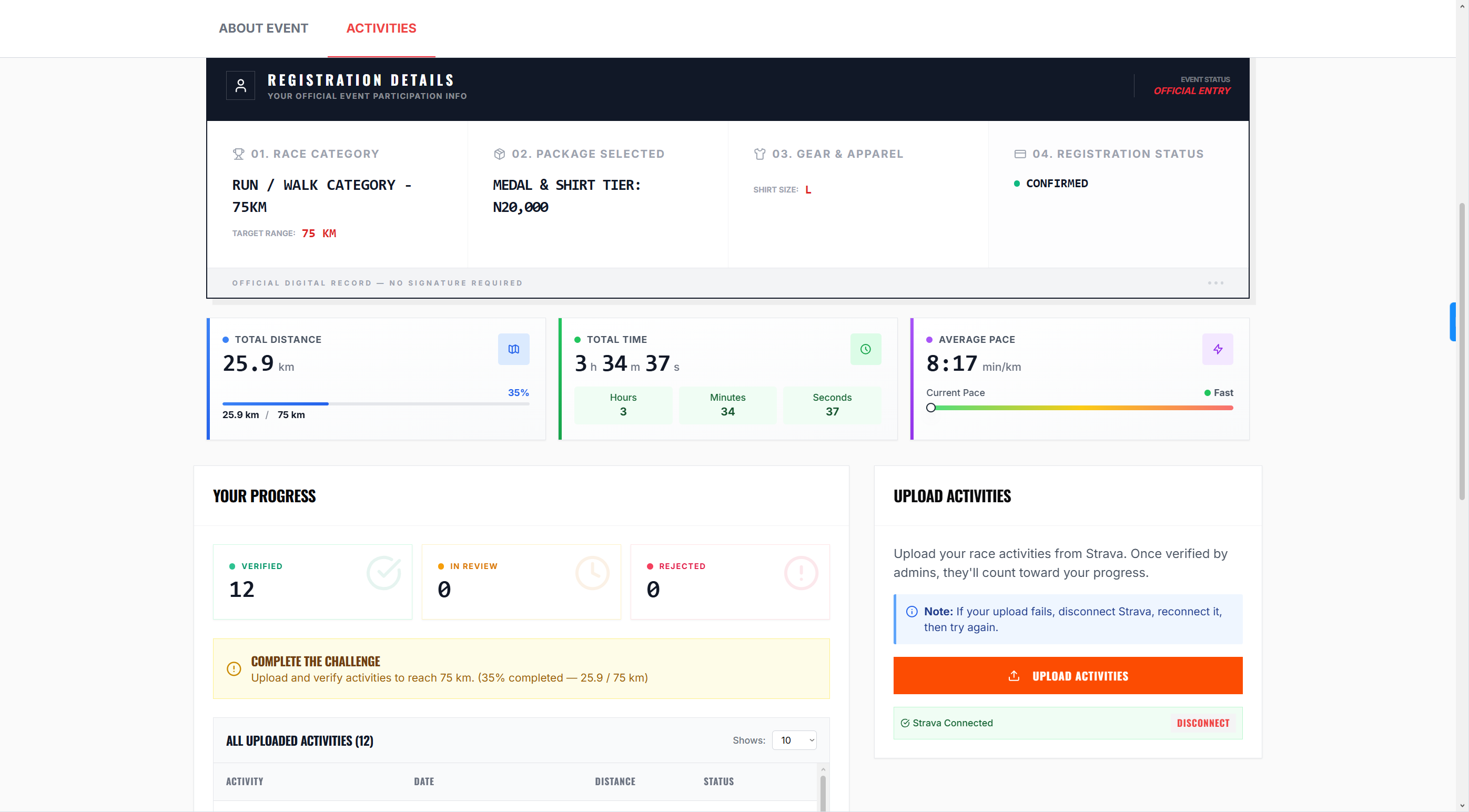Click the 'OFFICIAL ENTRY' event status text
The width and height of the screenshot is (1469, 812).
tap(1192, 90)
